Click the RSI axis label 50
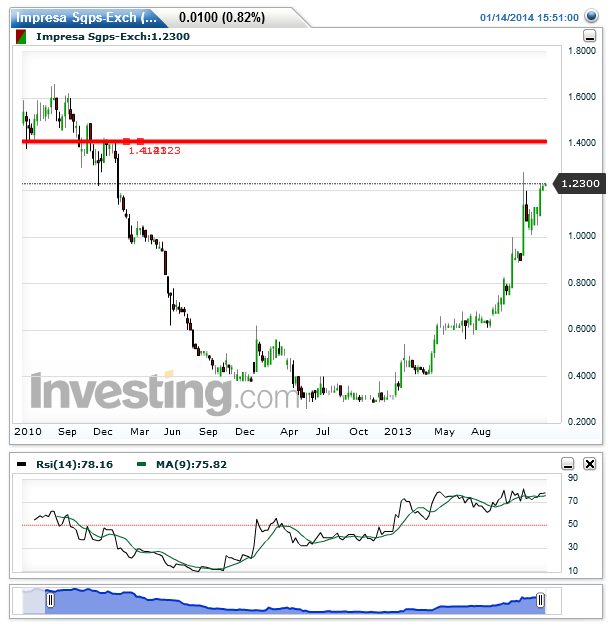The width and height of the screenshot is (613, 627). pyautogui.click(x=573, y=524)
